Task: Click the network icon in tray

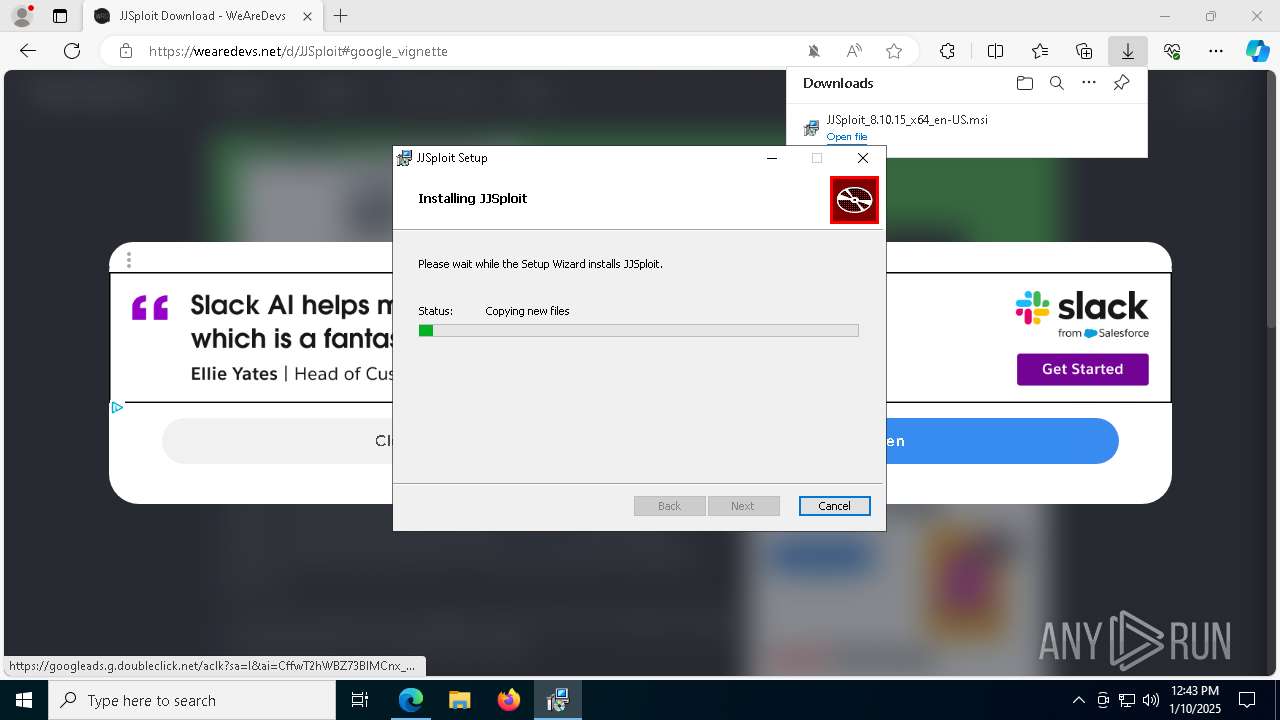Action: tap(1127, 700)
